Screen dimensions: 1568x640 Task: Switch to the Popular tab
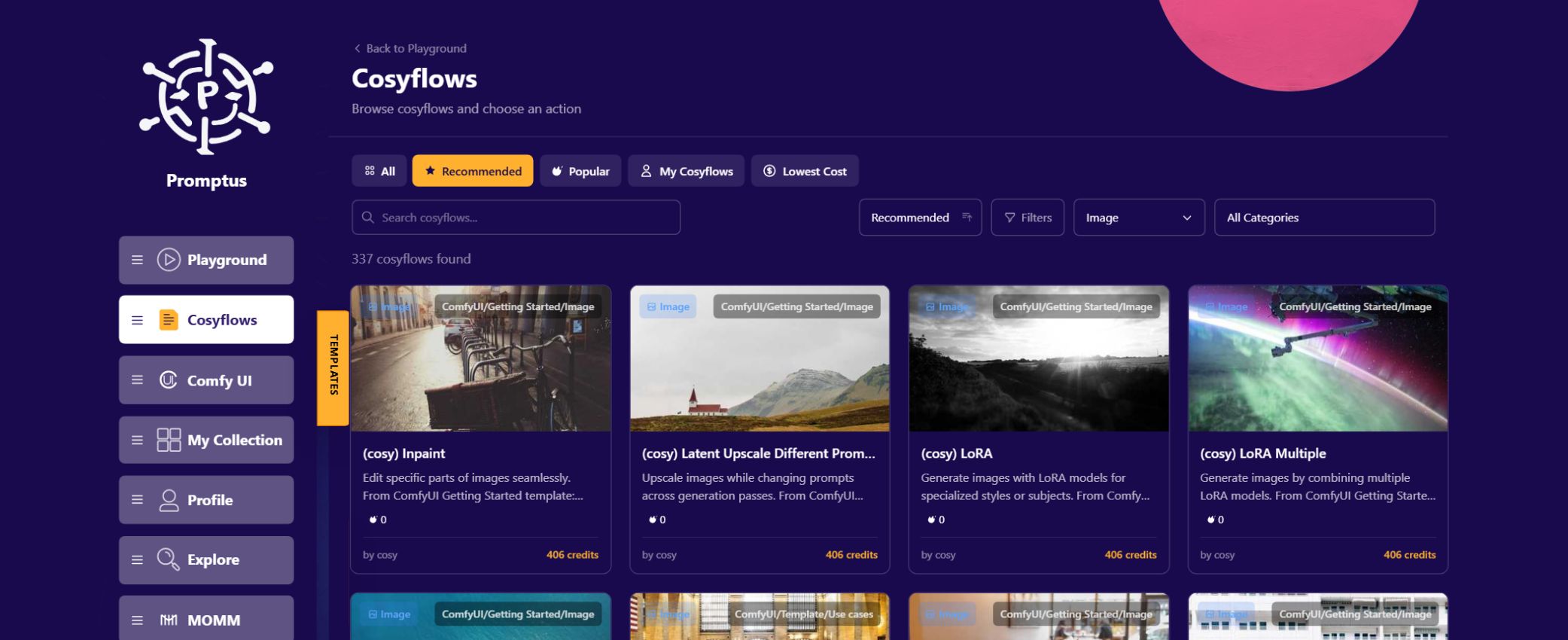[580, 171]
